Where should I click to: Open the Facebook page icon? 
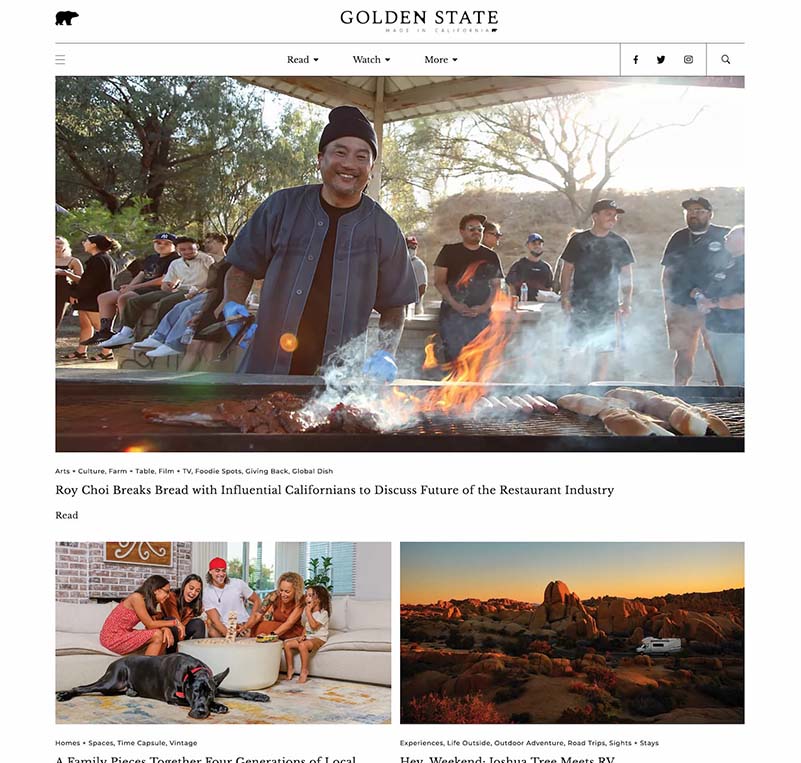click(635, 60)
